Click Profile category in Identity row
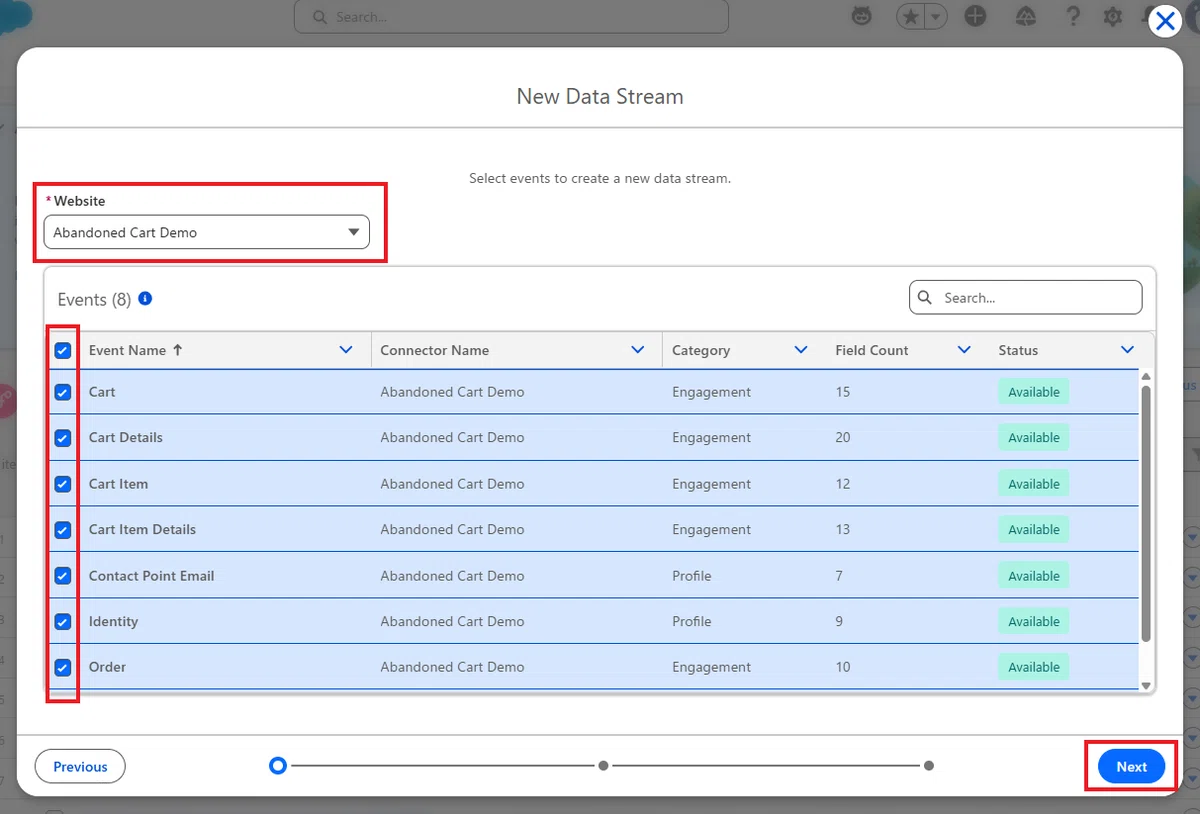The height and width of the screenshot is (814, 1200). [x=692, y=621]
